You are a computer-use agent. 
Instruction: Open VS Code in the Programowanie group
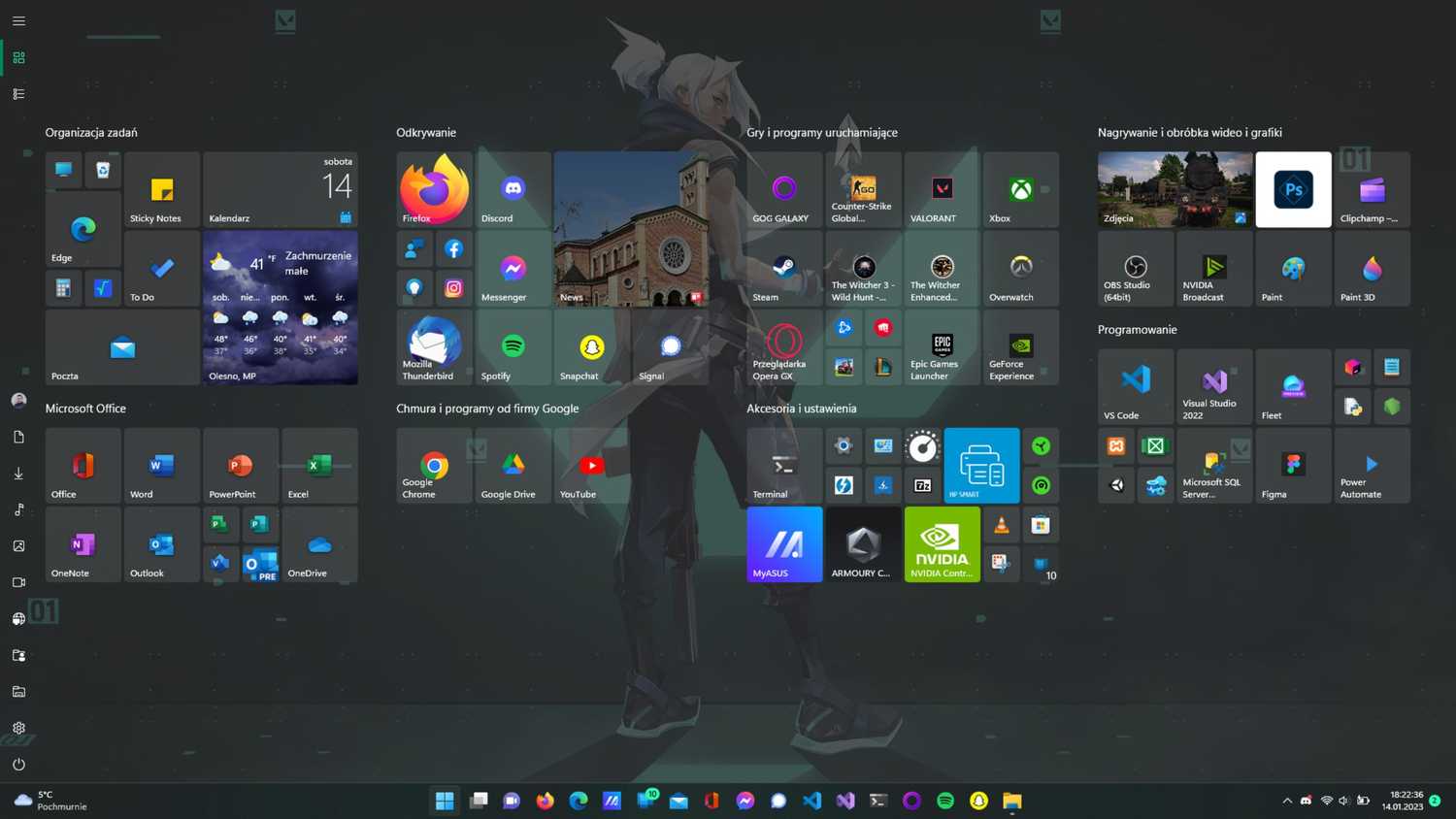point(1134,386)
